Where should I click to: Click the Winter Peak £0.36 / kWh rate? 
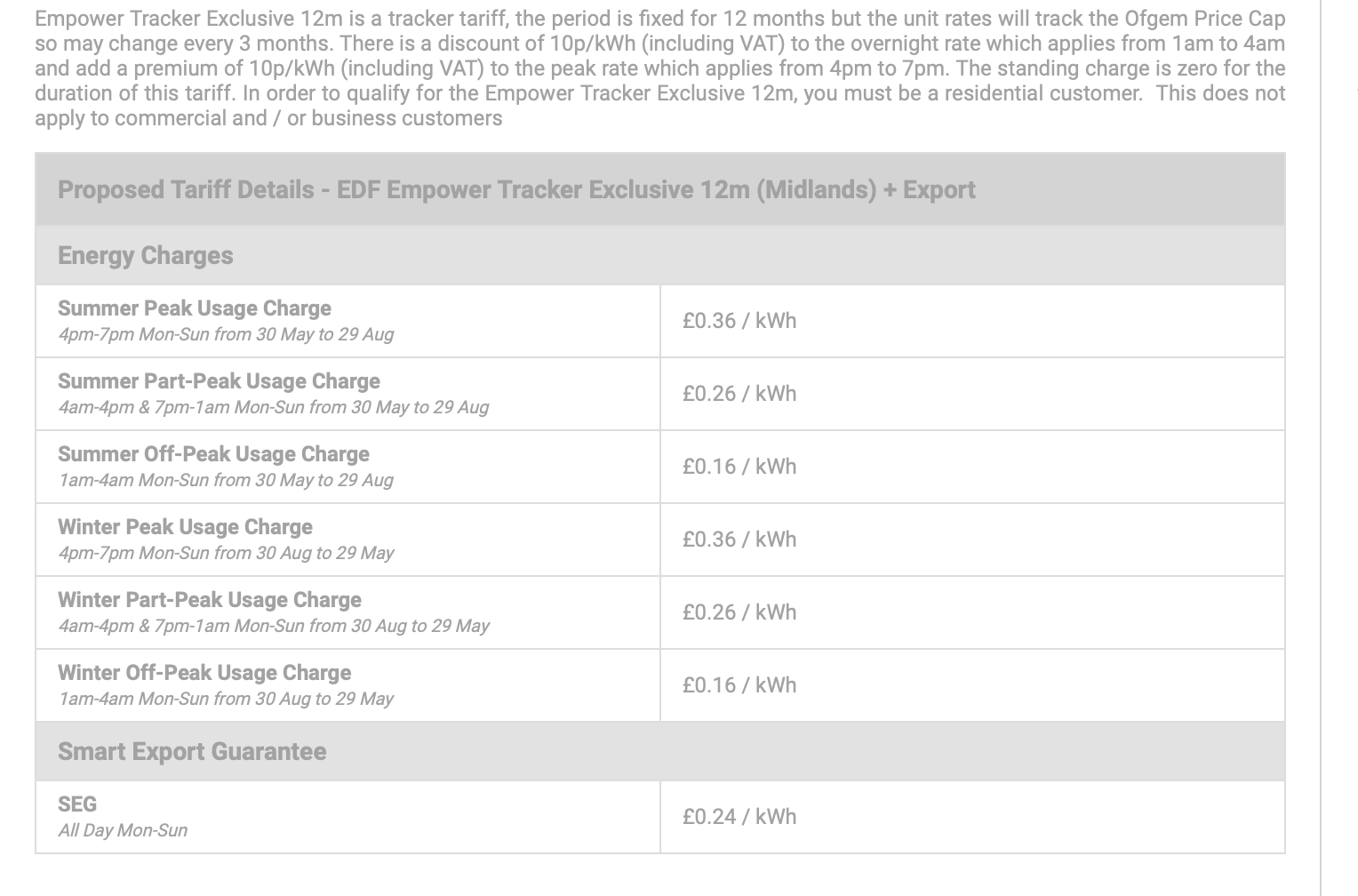[739, 540]
